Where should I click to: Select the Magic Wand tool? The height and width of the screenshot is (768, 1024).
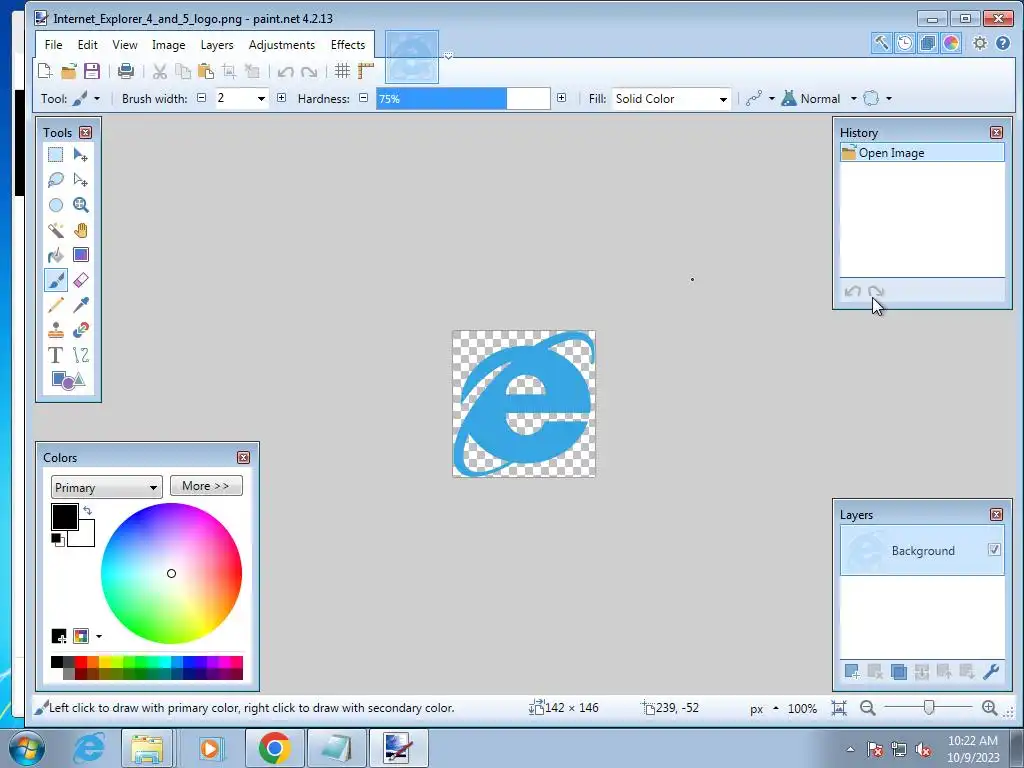[56, 230]
